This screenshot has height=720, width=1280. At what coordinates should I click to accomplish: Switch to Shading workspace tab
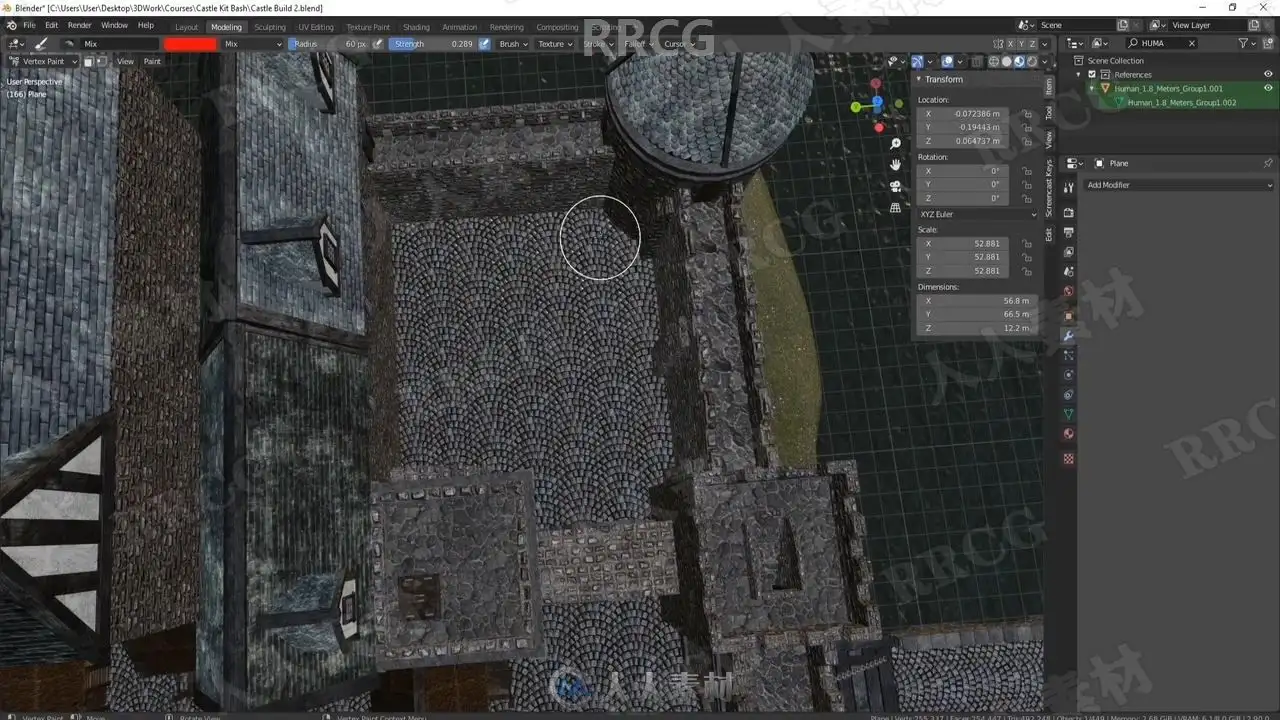pos(416,27)
